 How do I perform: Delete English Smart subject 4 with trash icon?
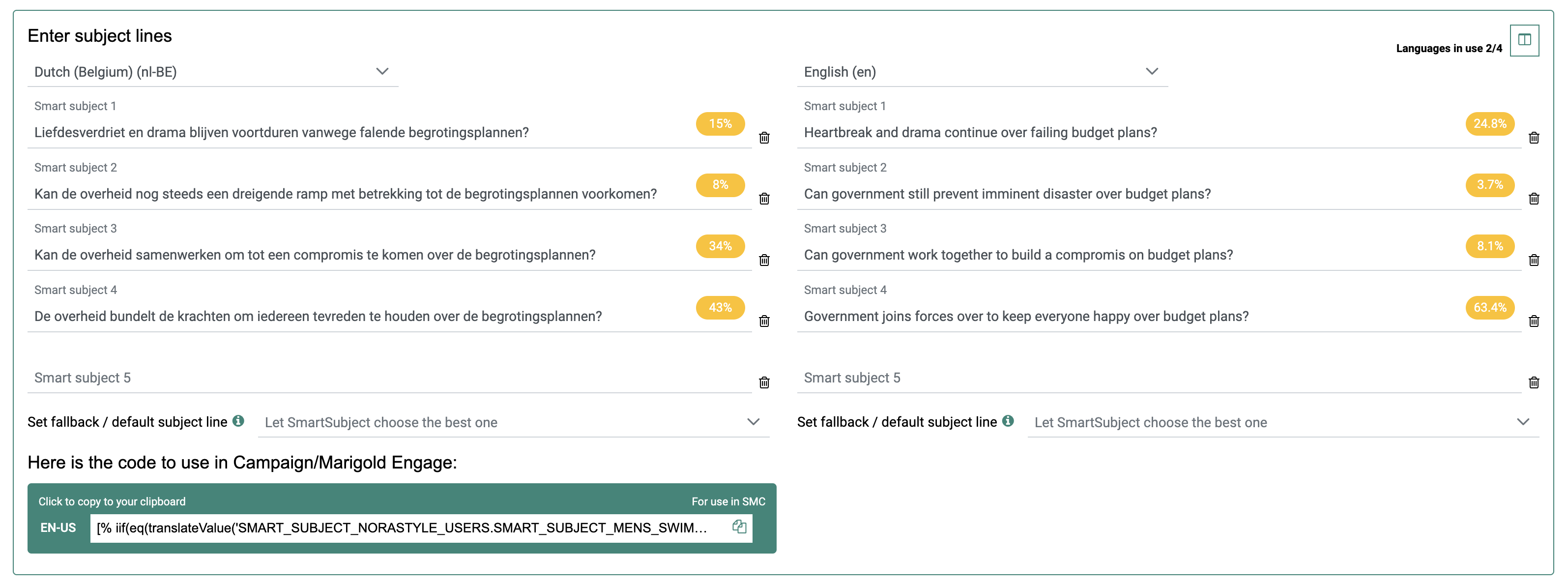pos(1533,321)
